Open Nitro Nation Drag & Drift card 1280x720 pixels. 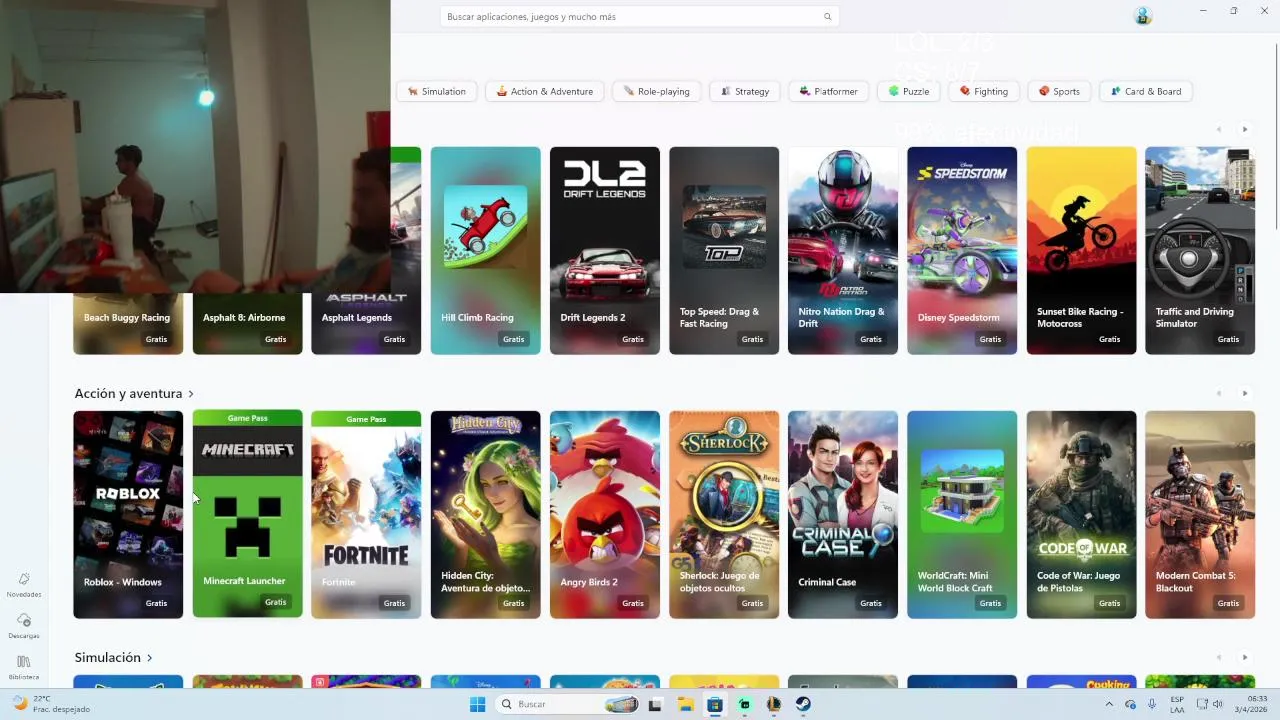(842, 251)
